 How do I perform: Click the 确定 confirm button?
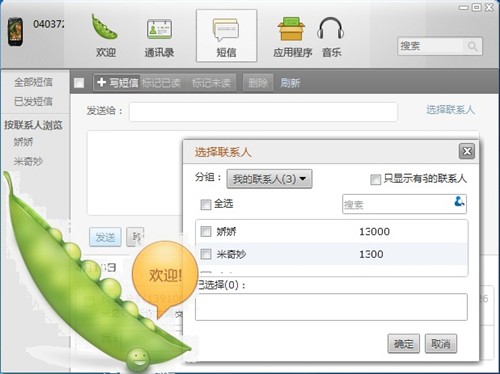(x=403, y=343)
